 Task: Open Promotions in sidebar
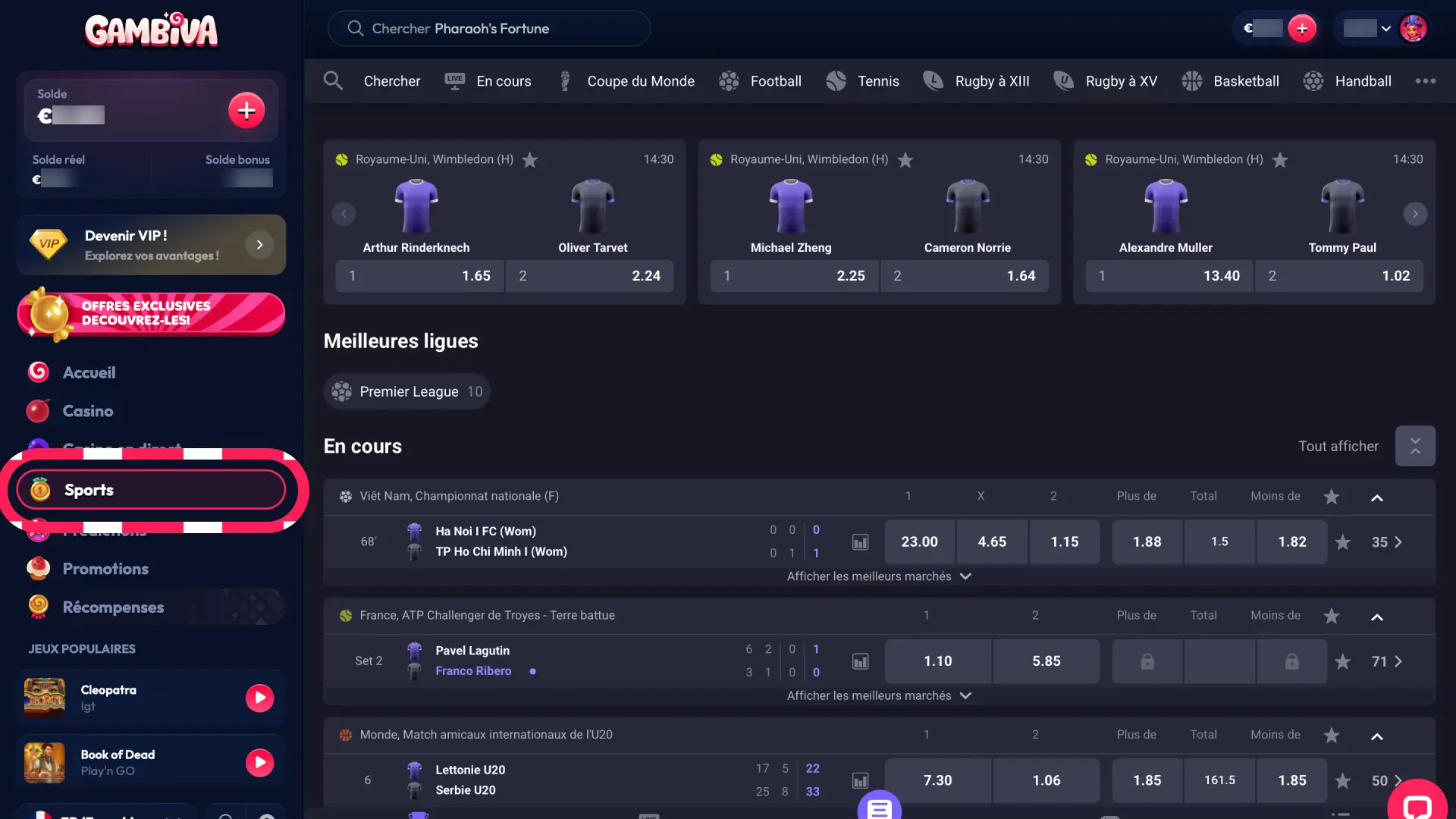[105, 569]
